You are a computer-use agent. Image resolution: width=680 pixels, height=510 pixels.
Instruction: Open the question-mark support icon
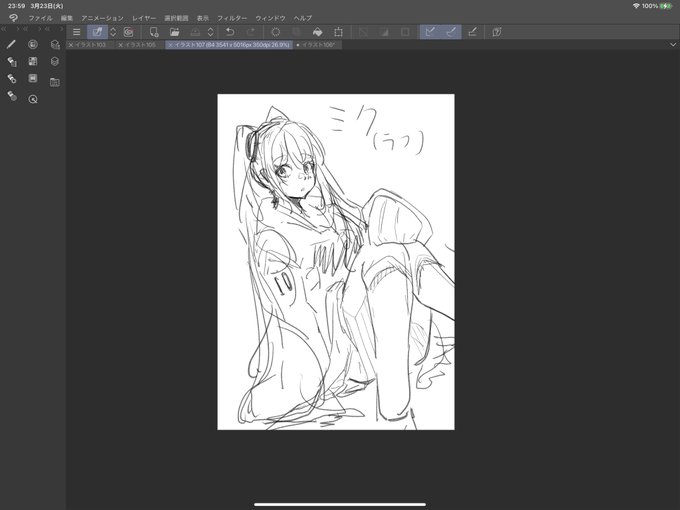click(x=497, y=32)
